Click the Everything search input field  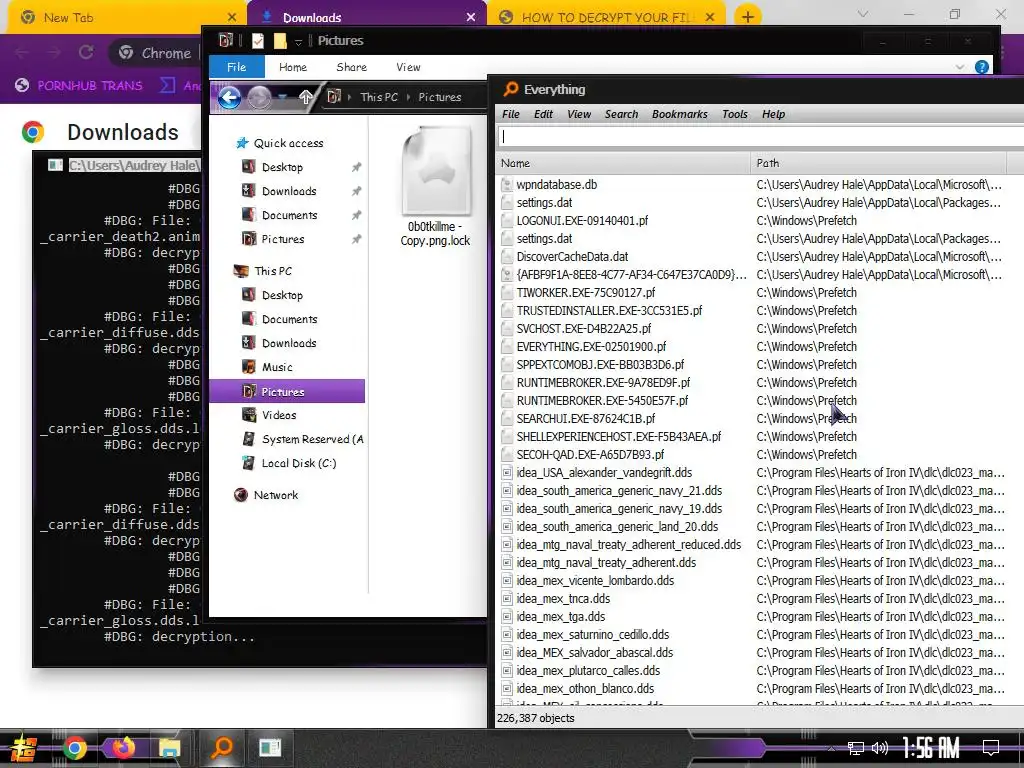coord(761,136)
